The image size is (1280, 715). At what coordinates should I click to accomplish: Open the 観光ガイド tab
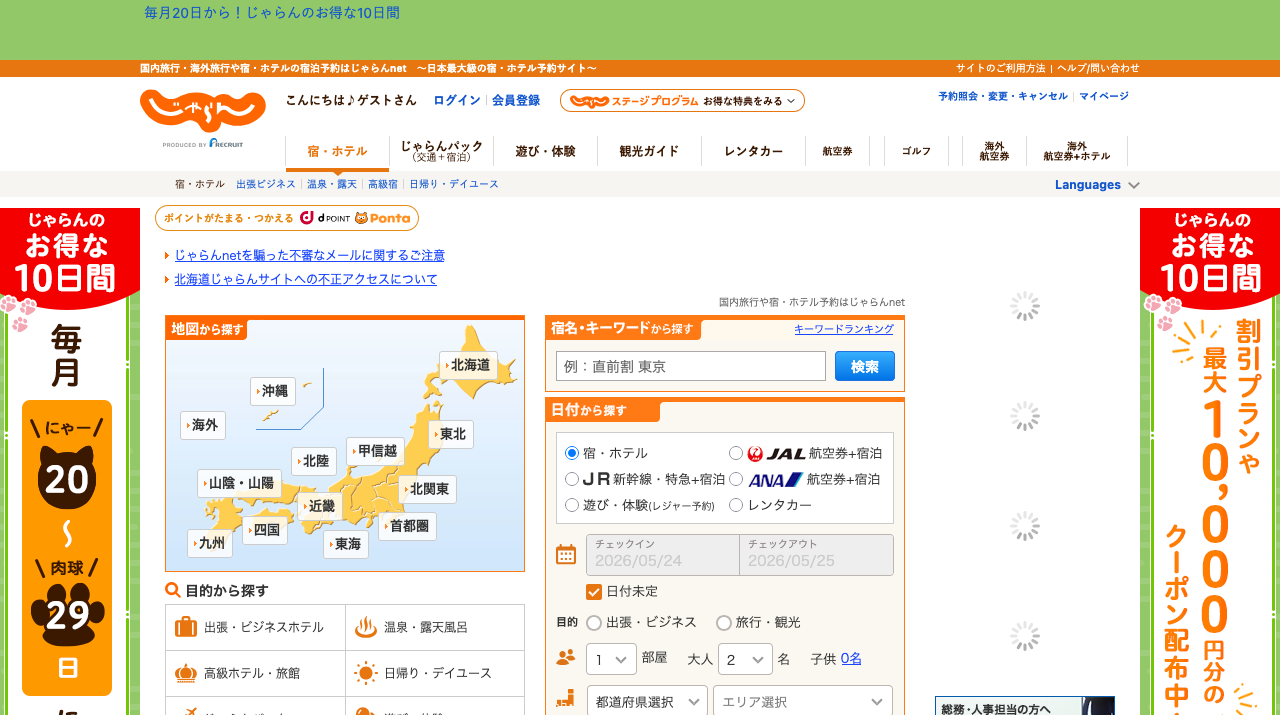(649, 151)
